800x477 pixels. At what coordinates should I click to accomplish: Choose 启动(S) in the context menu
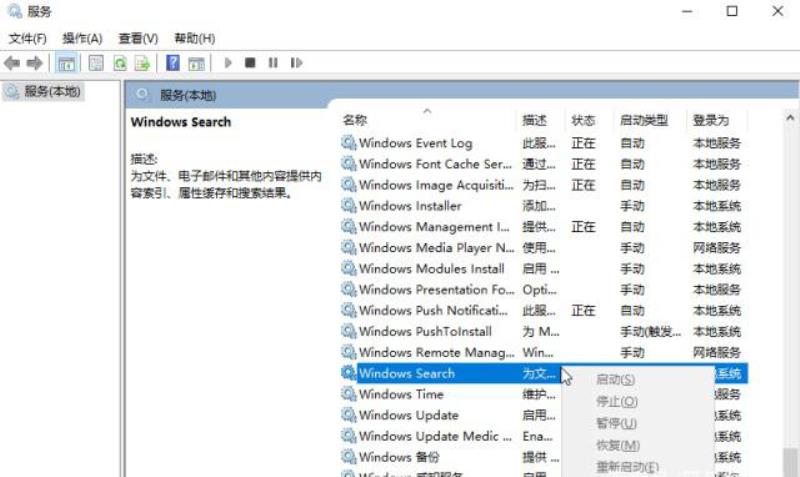click(615, 380)
